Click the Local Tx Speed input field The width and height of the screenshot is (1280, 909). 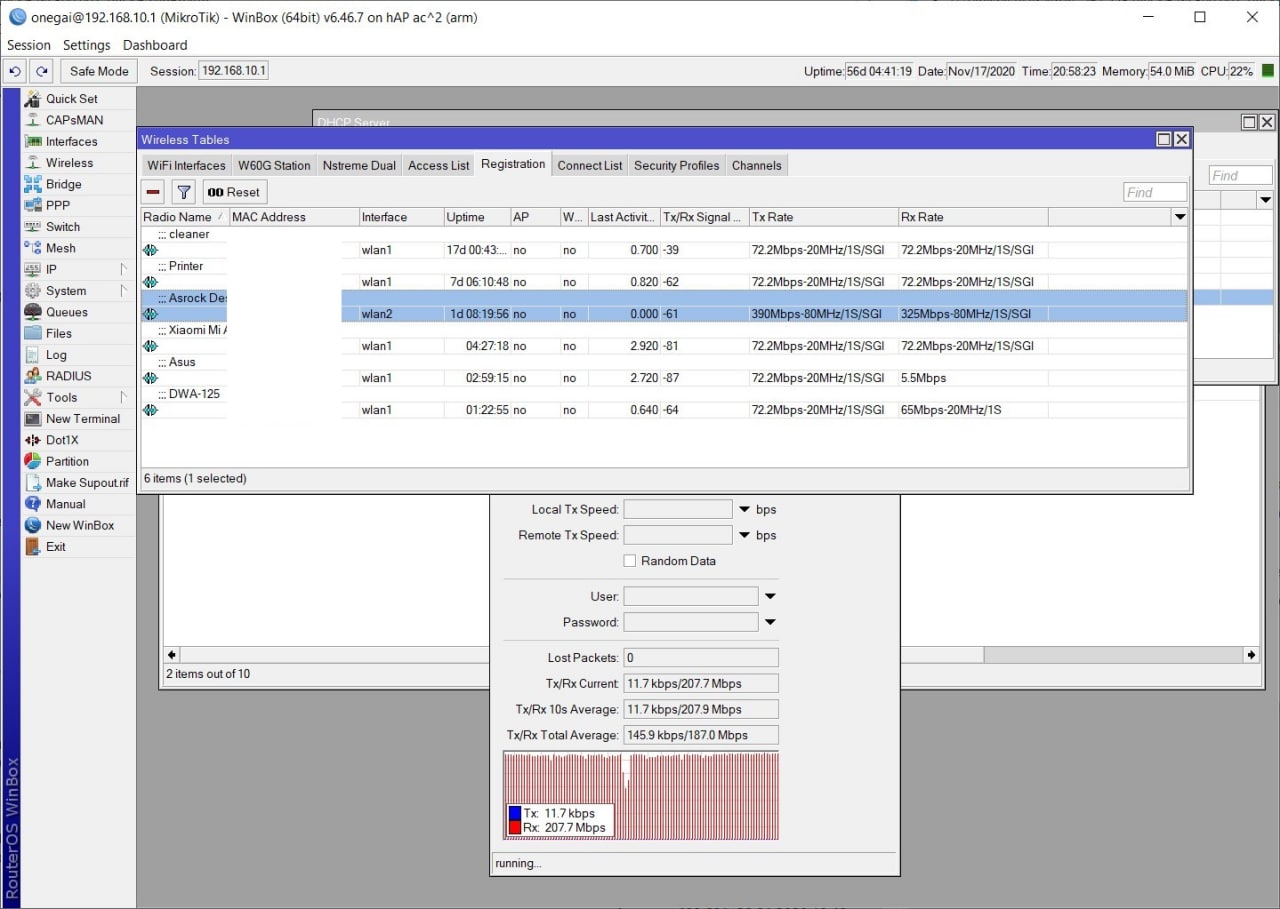[x=678, y=509]
